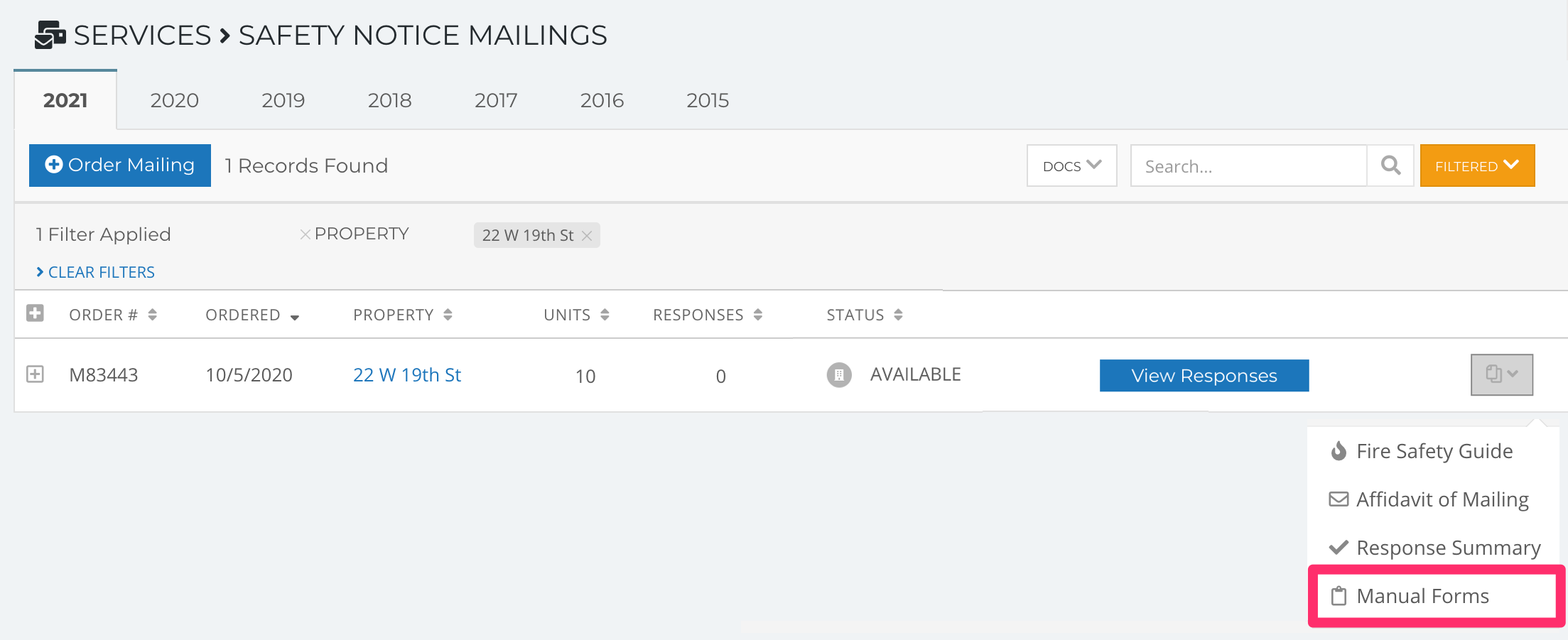Switch to the 2021 tab
Viewport: 1568px width, 640px height.
[65, 100]
